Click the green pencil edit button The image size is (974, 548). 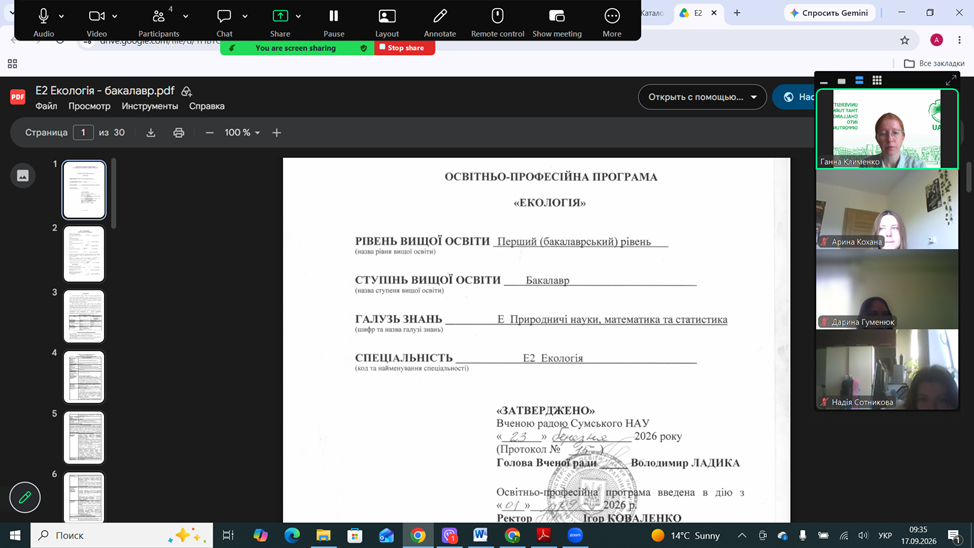click(x=25, y=497)
